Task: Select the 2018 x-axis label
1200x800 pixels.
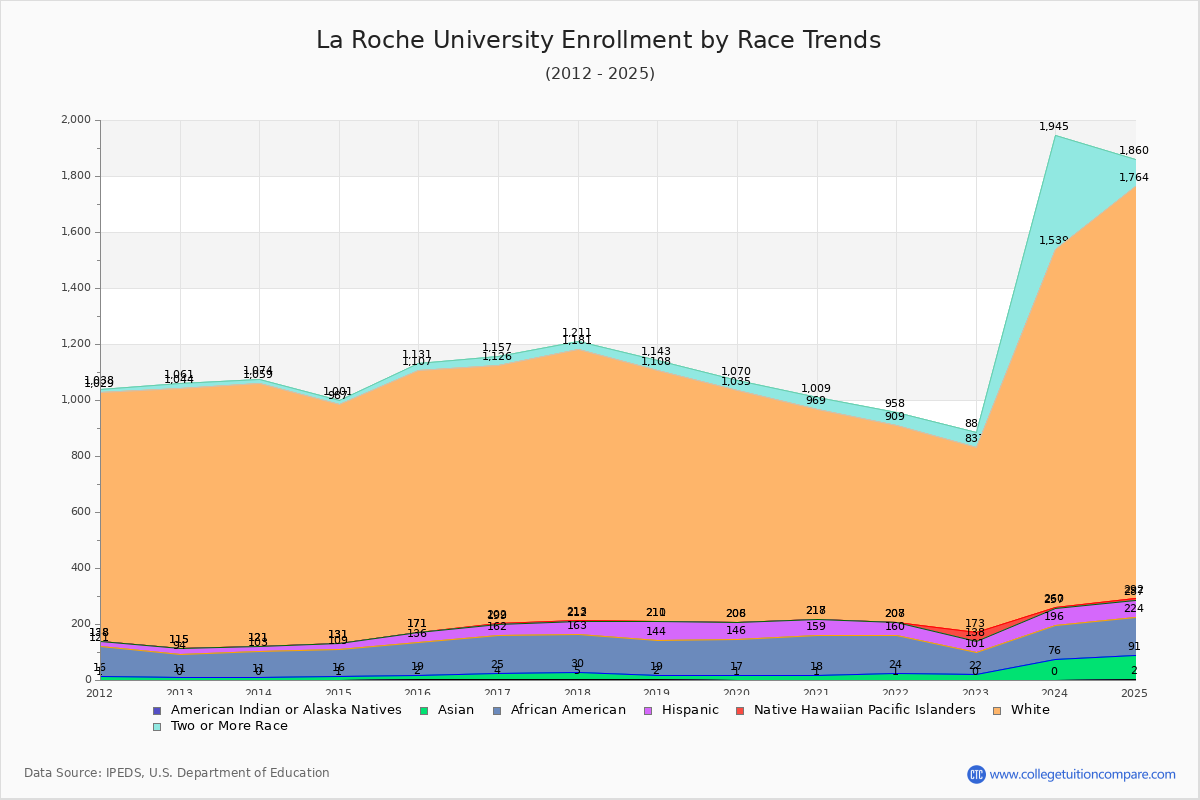Action: pos(578,693)
